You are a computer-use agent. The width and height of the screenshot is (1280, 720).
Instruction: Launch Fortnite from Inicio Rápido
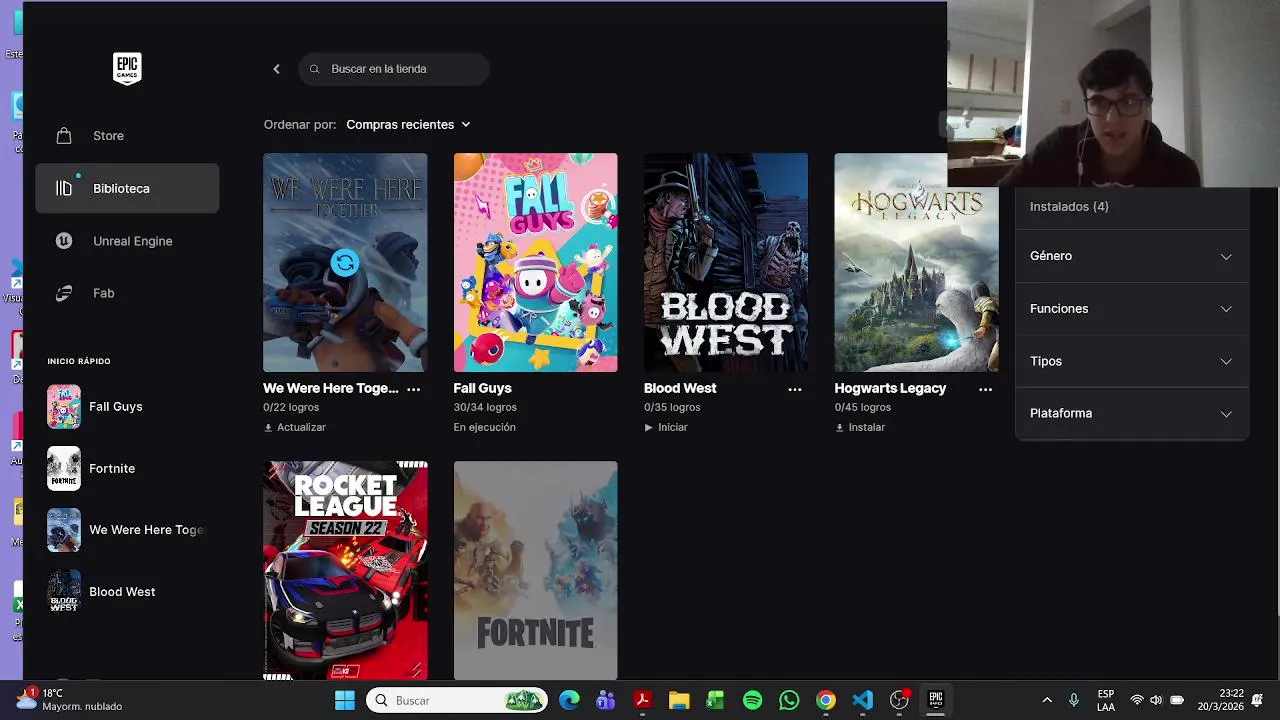pos(127,469)
